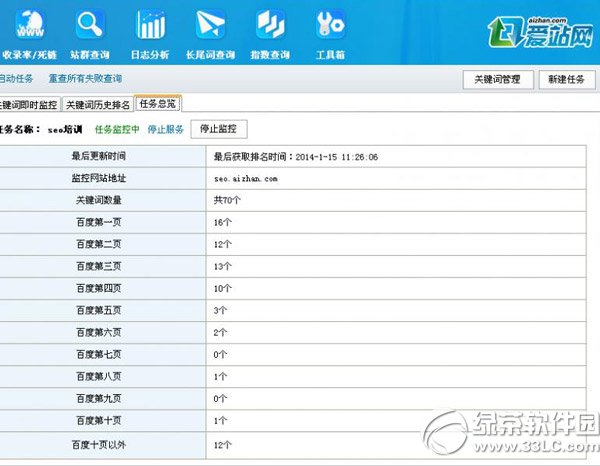The image size is (600, 466).
Task: Click the 关键词数量 row label
Action: 99,200
